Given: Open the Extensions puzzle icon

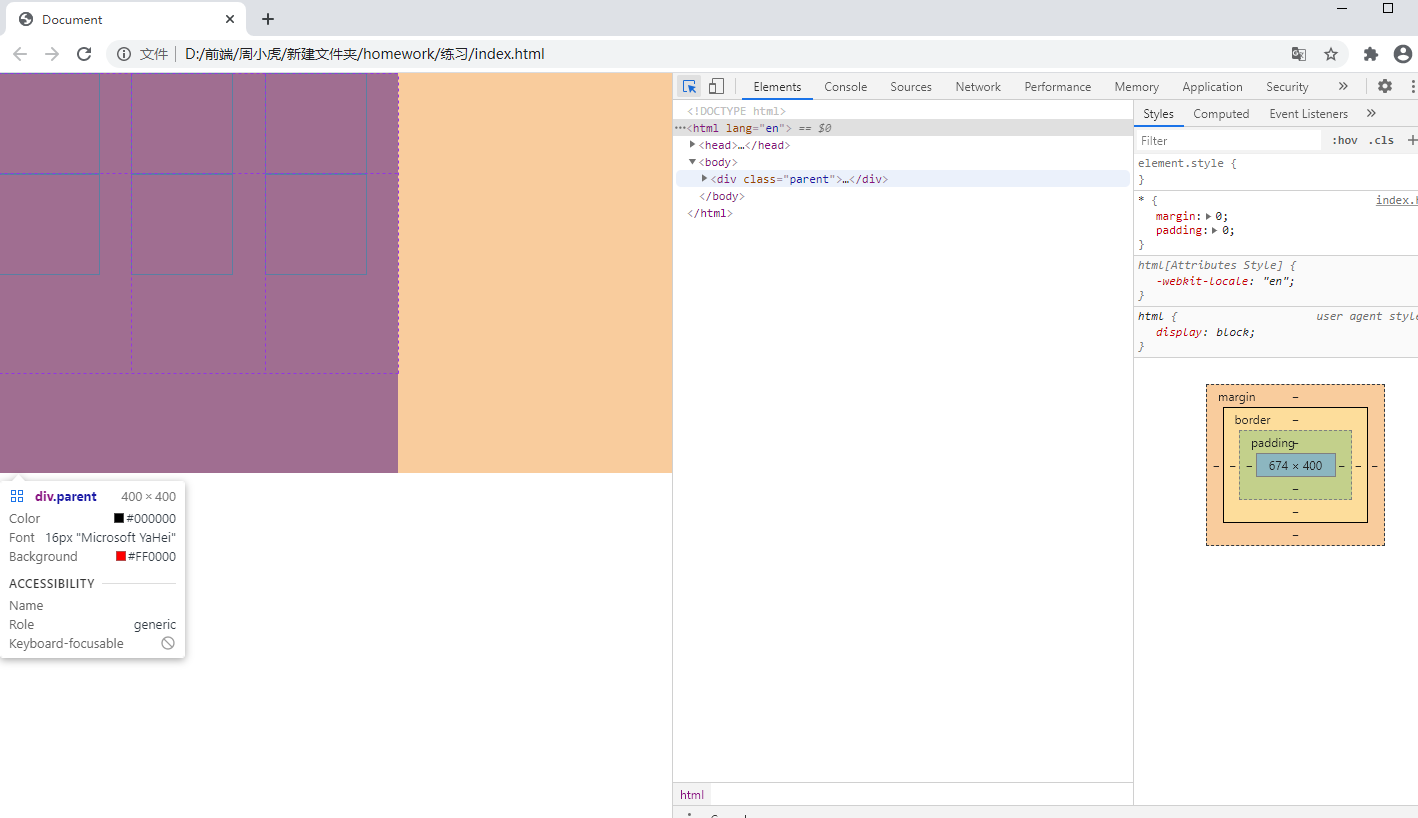Looking at the screenshot, I should coord(1371,54).
